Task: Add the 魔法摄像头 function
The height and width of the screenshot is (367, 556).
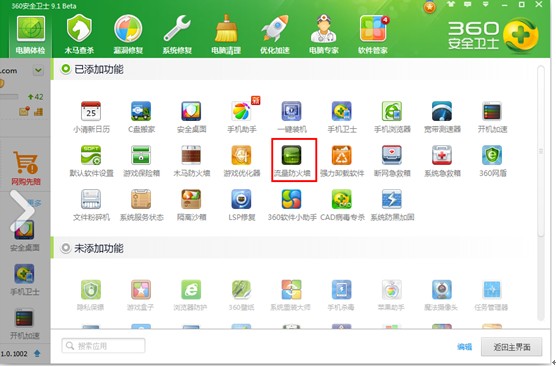Action: pyautogui.click(x=441, y=295)
